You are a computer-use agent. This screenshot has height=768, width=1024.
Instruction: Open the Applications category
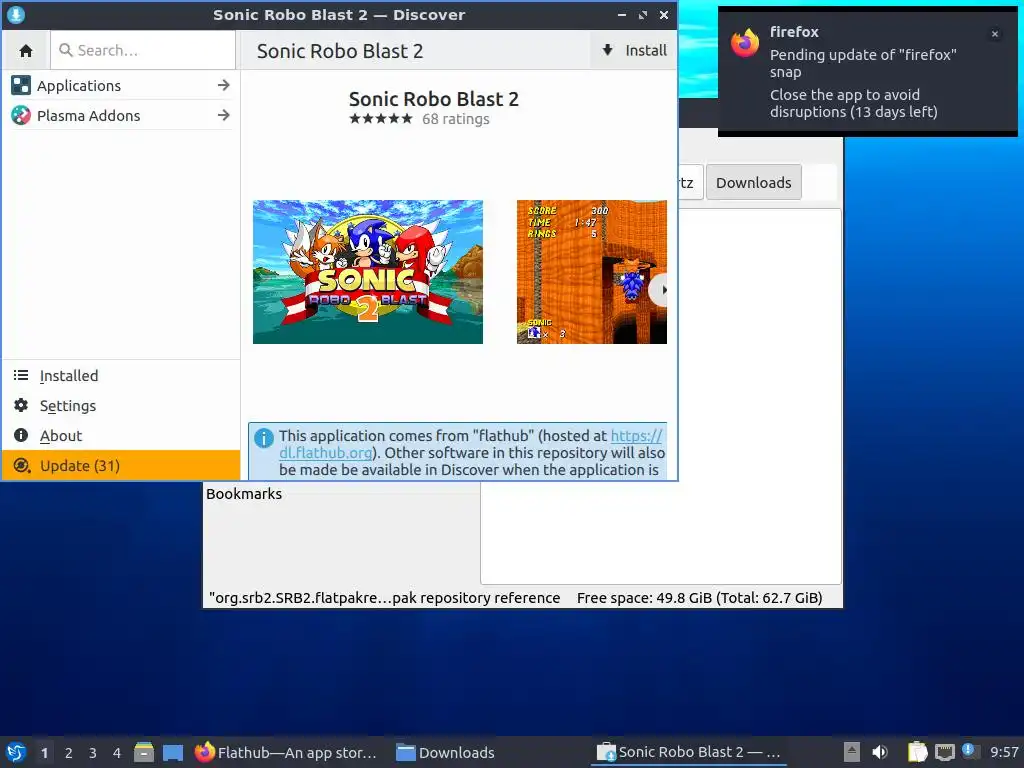[x=121, y=86]
